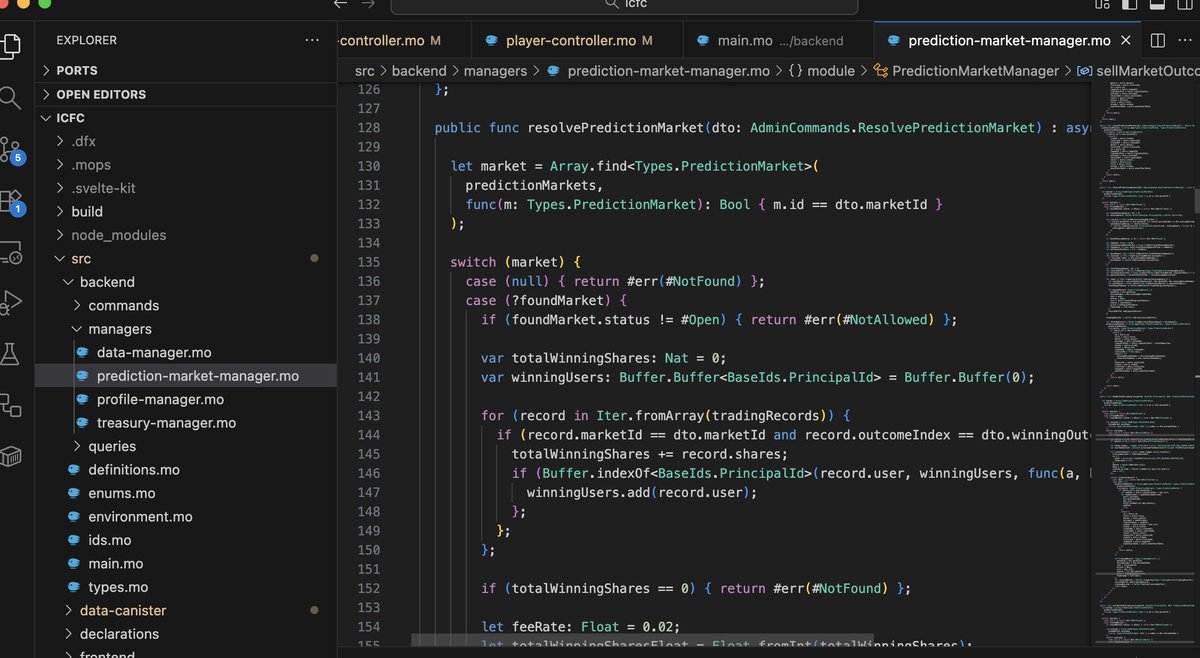The height and width of the screenshot is (658, 1200).
Task: Click the navigate back arrow
Action: point(340,4)
